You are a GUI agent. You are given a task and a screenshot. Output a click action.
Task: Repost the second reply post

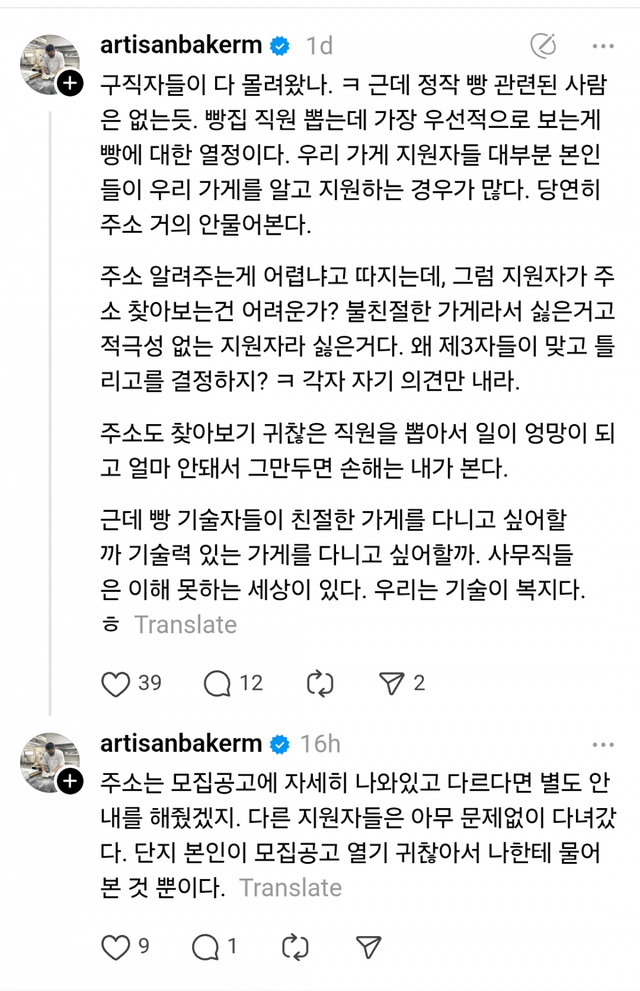295,947
